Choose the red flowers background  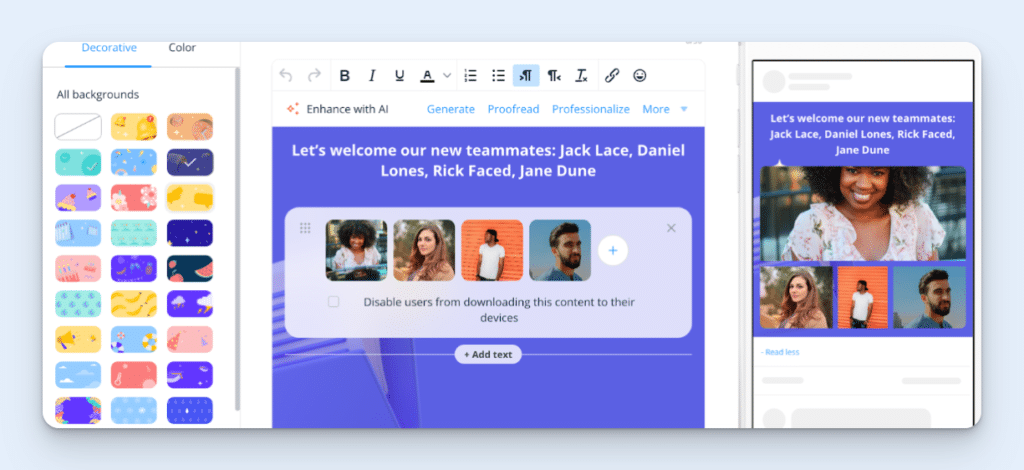pyautogui.click(x=134, y=197)
